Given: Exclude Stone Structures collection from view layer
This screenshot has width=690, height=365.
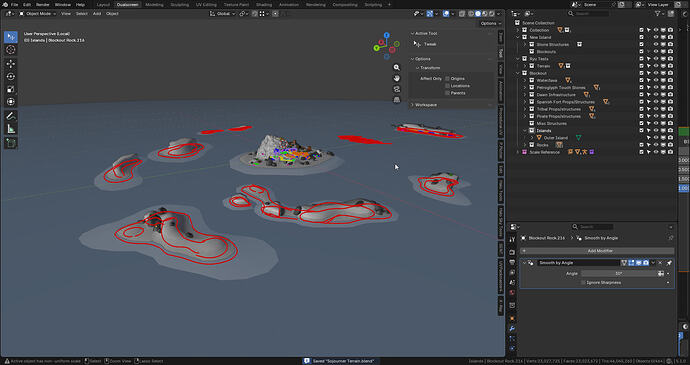Looking at the screenshot, I should tap(642, 44).
